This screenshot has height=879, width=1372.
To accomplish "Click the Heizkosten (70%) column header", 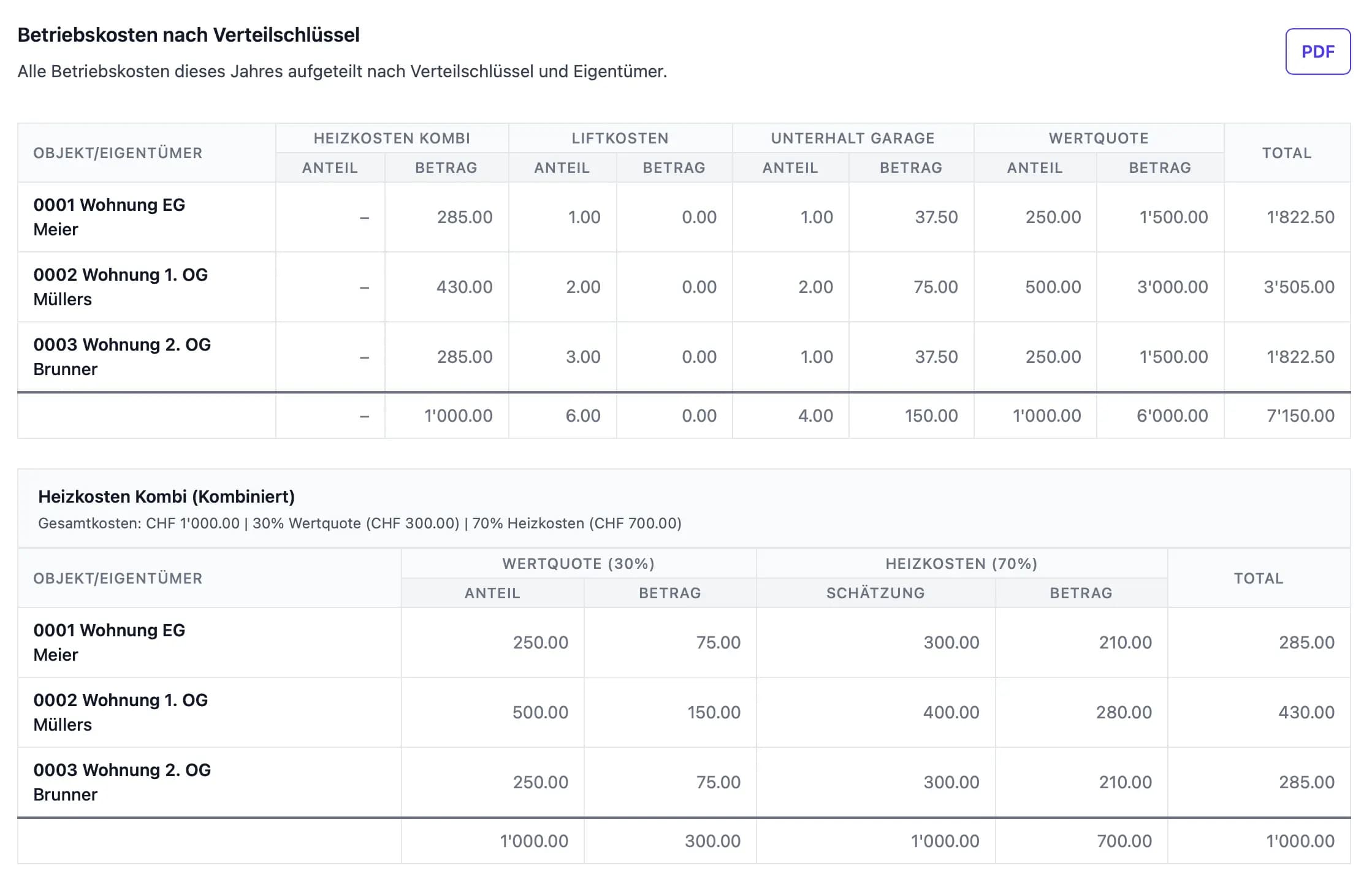I will tap(961, 563).
